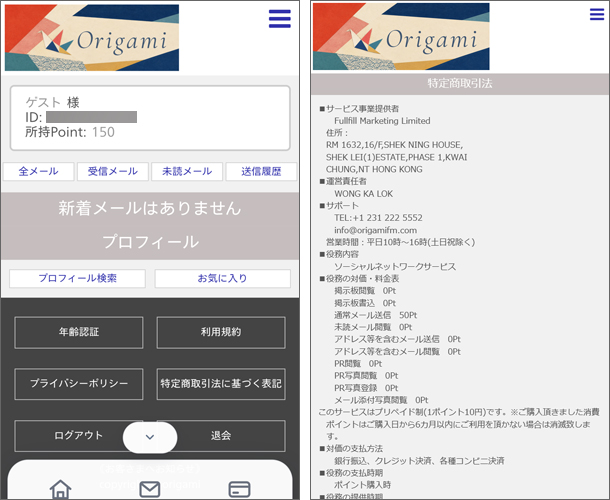This screenshot has height=500, width=610.
Task: Click the info@origamifm.com email address
Action: coord(375,230)
